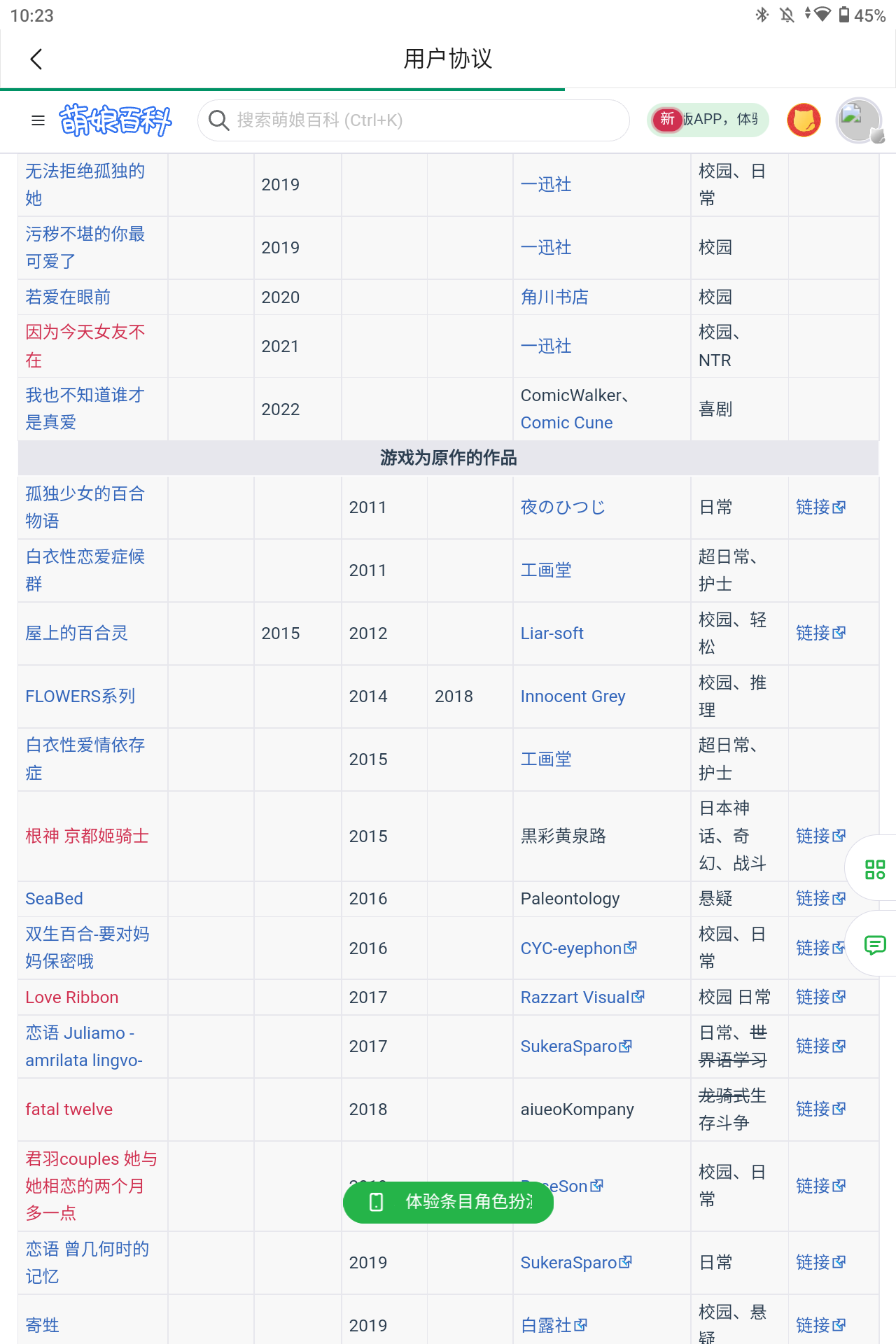Open external 链接 for 恋语 曾几何时的记忆
The width and height of the screenshot is (896, 1344).
[x=820, y=1262]
